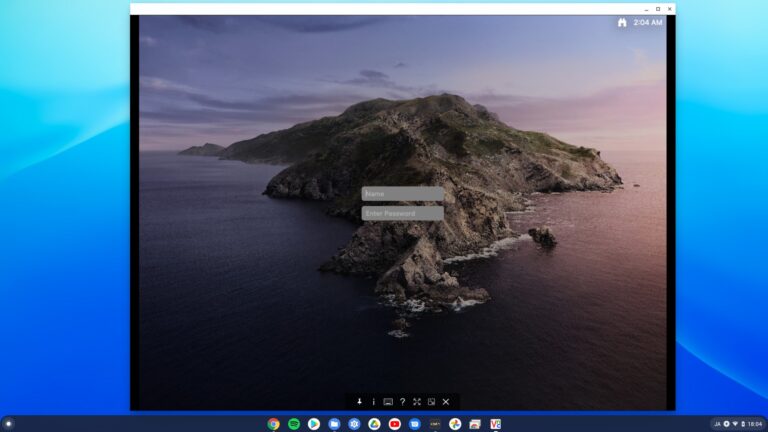Open the Files app from shelf
Viewport: 768px width, 432px height.
pyautogui.click(x=334, y=424)
